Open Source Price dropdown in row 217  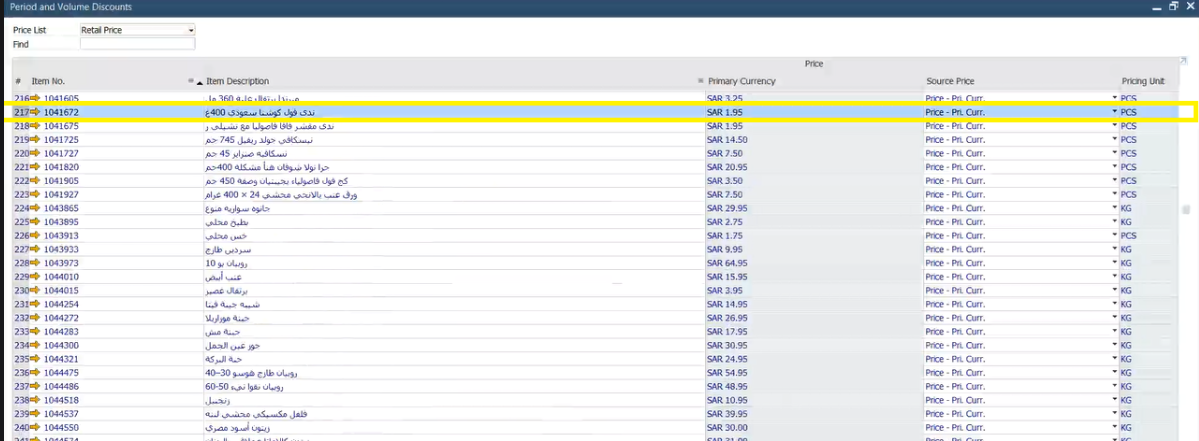tap(1114, 112)
